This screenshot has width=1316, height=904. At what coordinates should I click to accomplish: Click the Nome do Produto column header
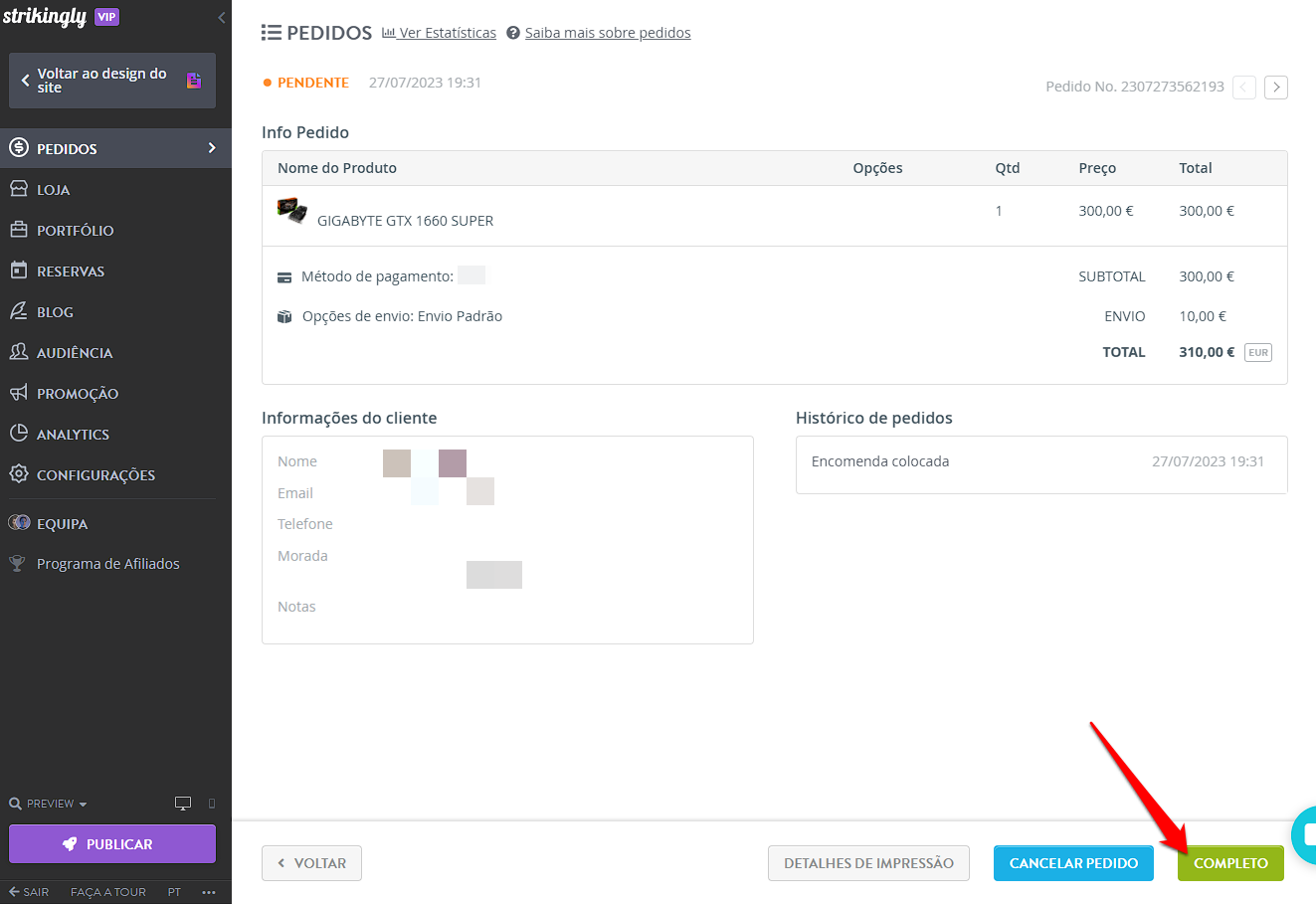(337, 168)
